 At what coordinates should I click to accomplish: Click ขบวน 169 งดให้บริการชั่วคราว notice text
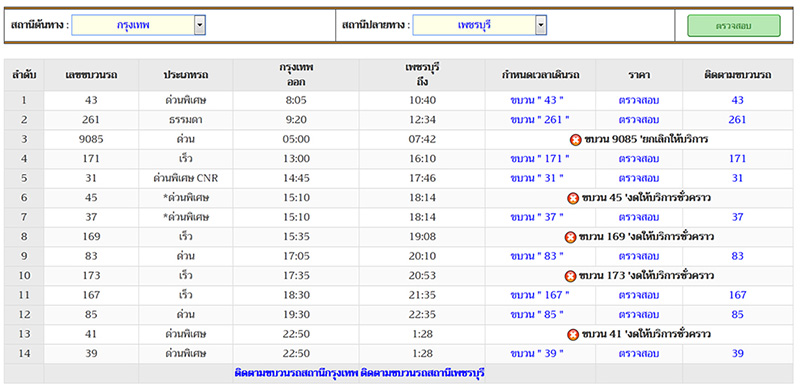646,237
